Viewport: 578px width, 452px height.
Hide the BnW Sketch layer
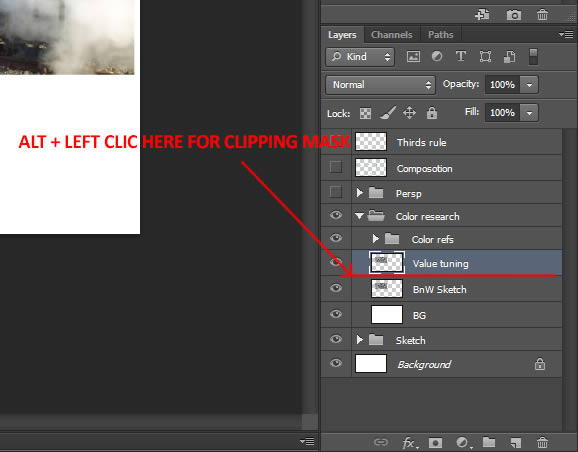click(336, 288)
